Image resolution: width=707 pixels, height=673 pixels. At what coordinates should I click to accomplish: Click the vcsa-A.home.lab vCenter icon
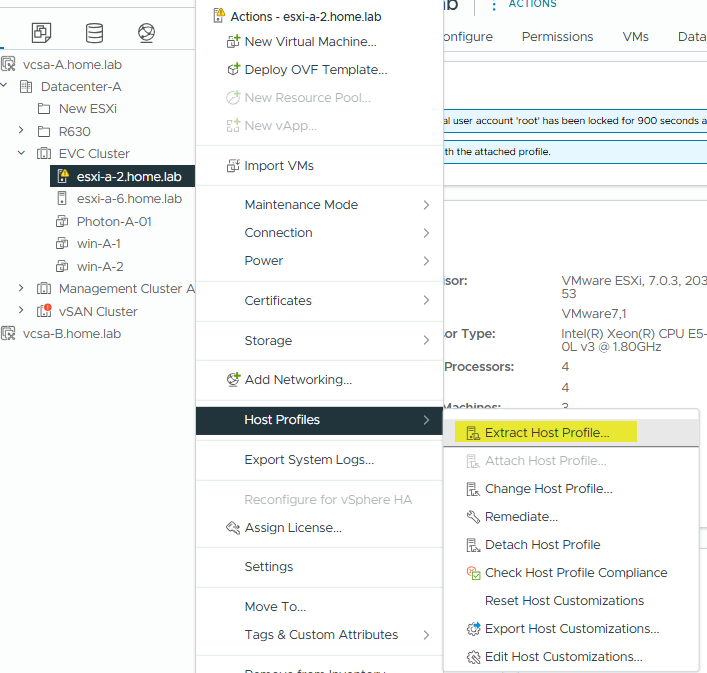(8, 64)
